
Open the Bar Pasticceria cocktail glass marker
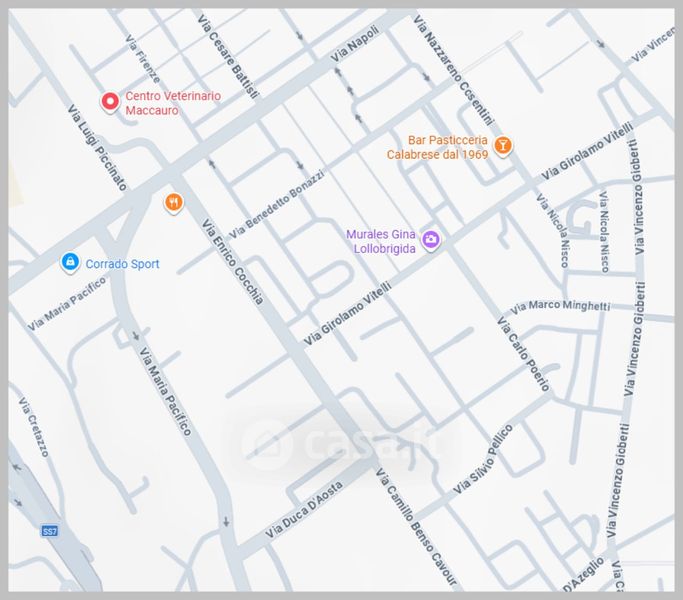505,146
